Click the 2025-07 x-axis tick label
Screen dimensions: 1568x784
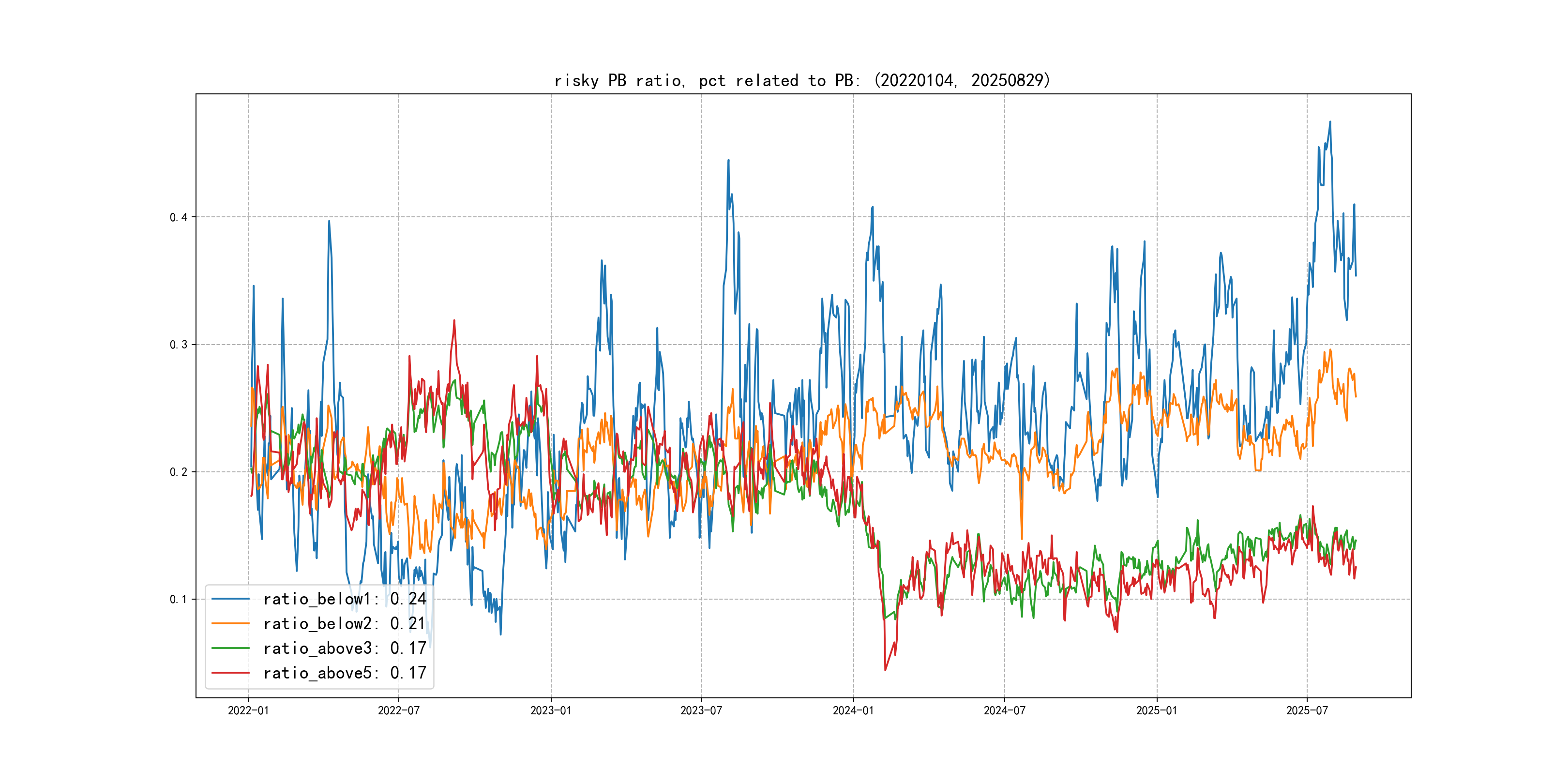1307,710
